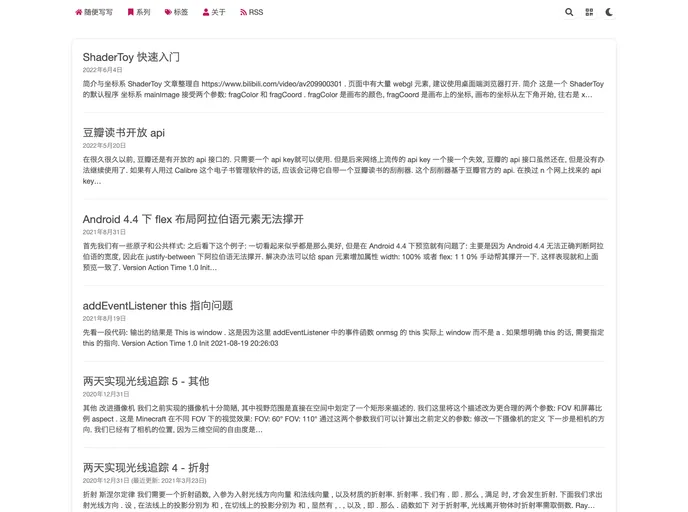Image resolution: width=688 pixels, height=512 pixels.
Task: Open 两天实现光线追踪 5 - 其他 post
Action: click(146, 381)
